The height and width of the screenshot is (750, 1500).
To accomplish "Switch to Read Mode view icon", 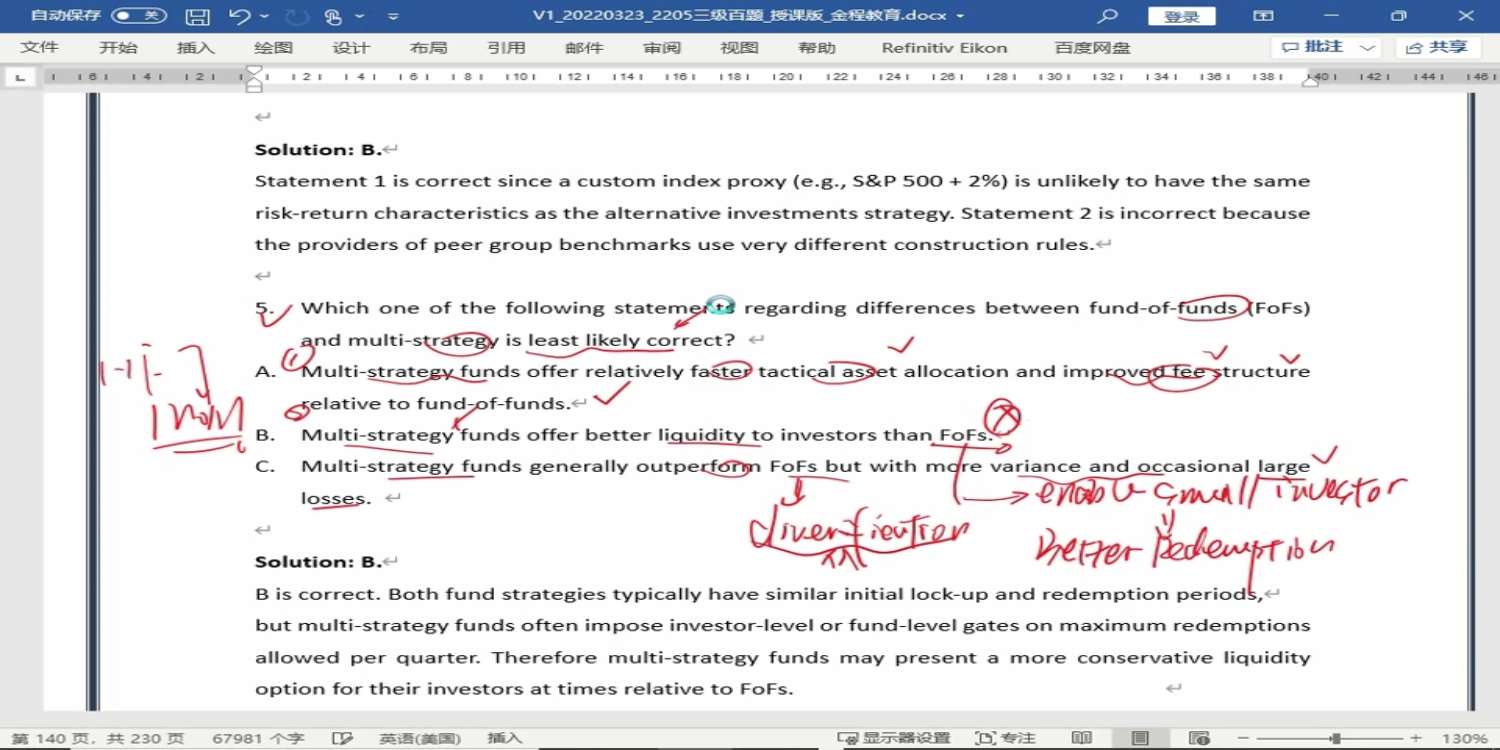I will point(1081,738).
